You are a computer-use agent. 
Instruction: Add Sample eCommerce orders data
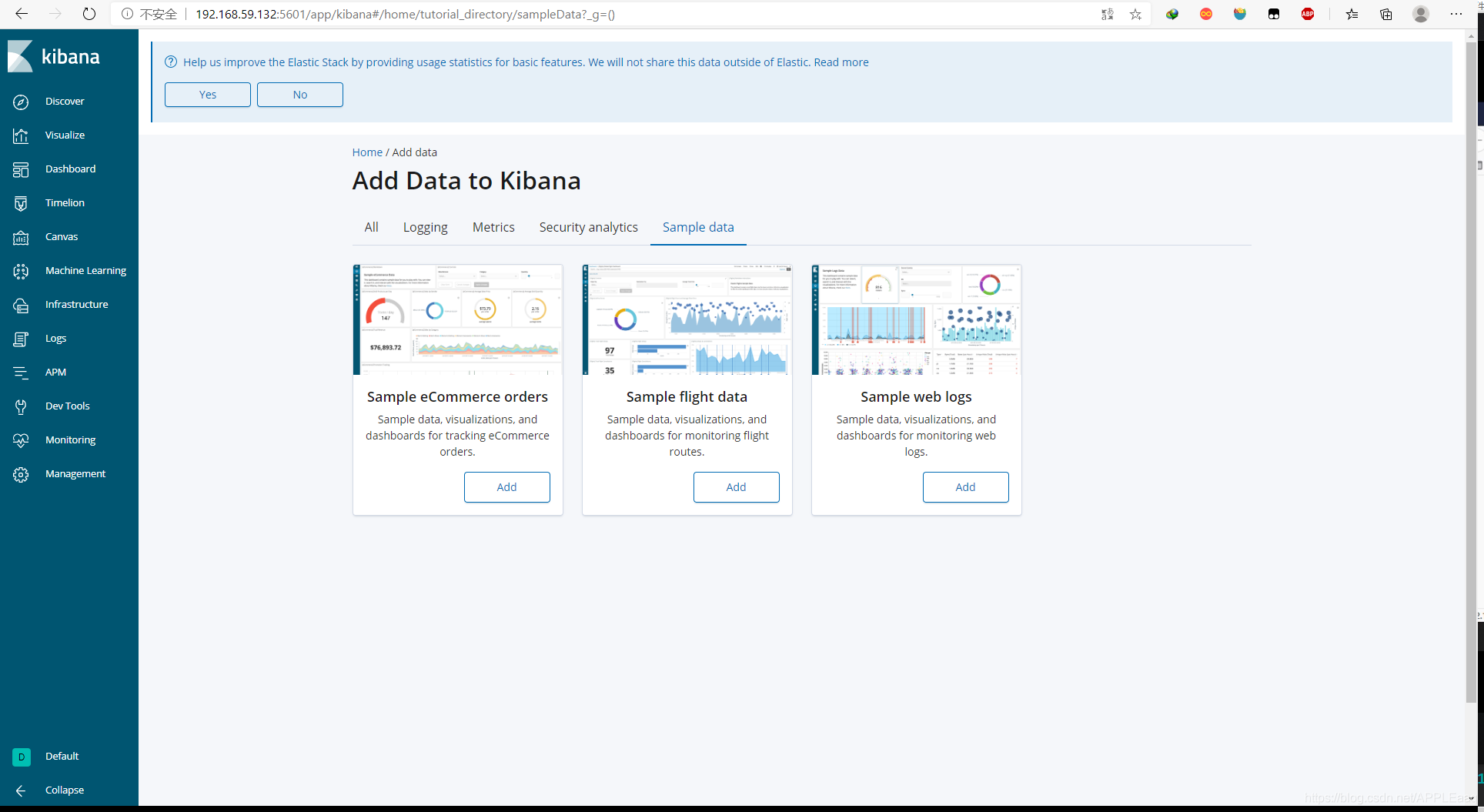(507, 487)
